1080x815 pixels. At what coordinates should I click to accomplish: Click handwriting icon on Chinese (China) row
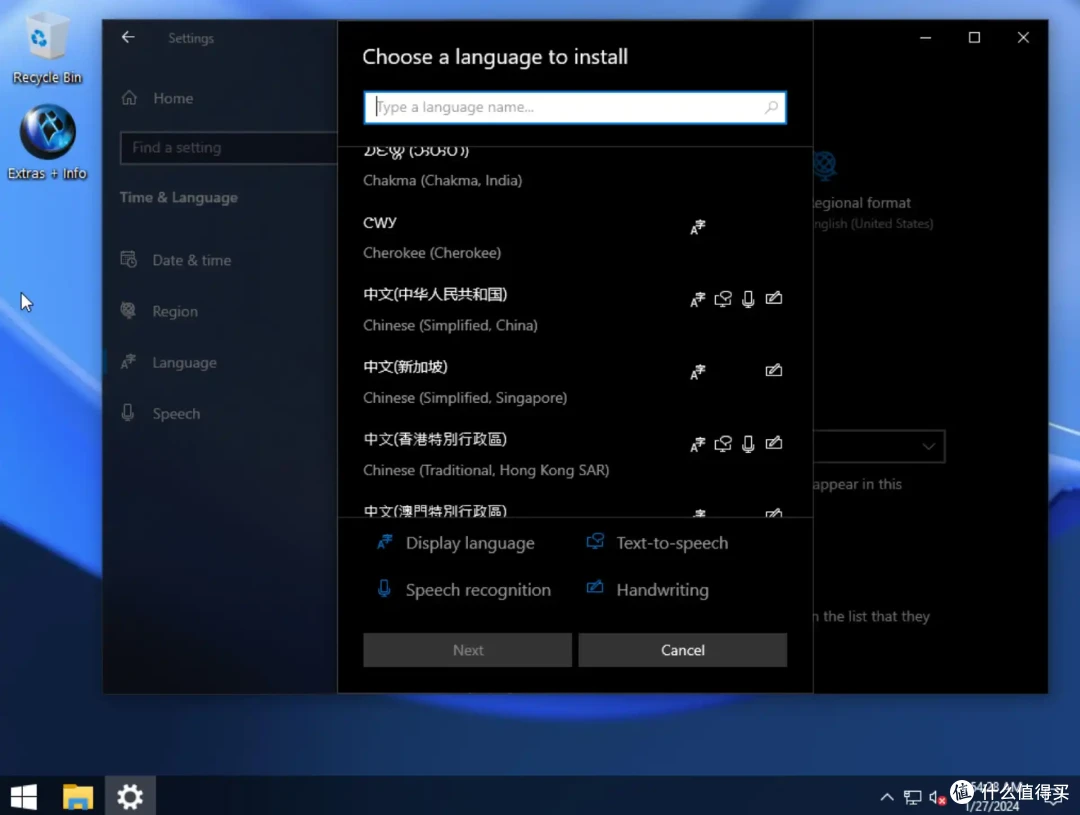coord(773,298)
